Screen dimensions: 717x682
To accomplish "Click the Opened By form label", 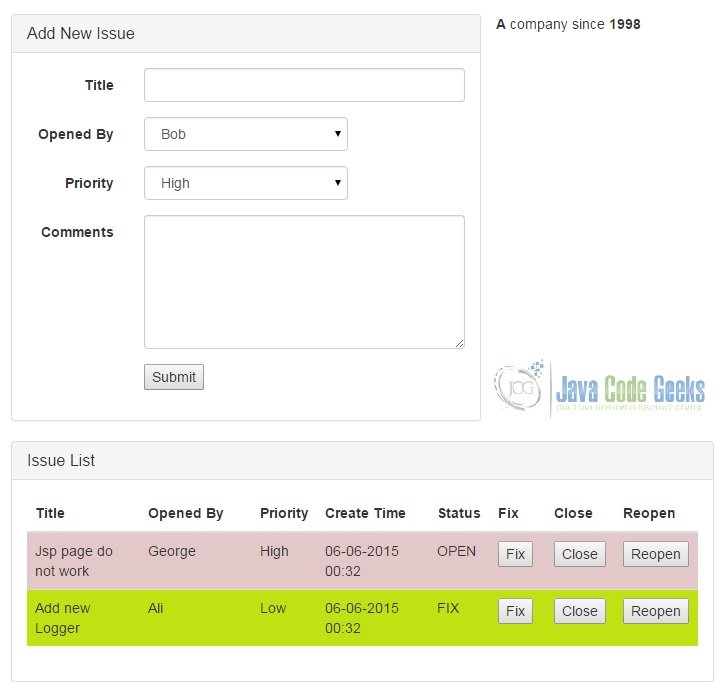I will point(75,134).
